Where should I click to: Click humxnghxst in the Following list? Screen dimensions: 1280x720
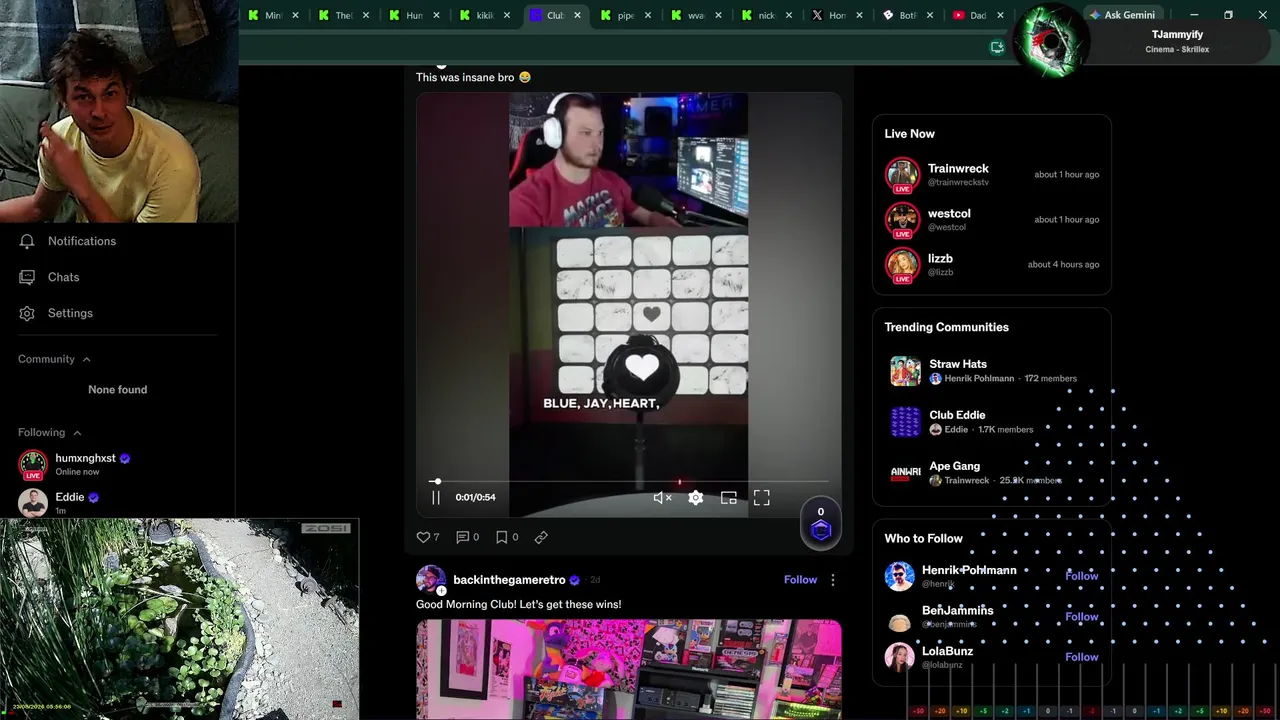click(x=86, y=458)
